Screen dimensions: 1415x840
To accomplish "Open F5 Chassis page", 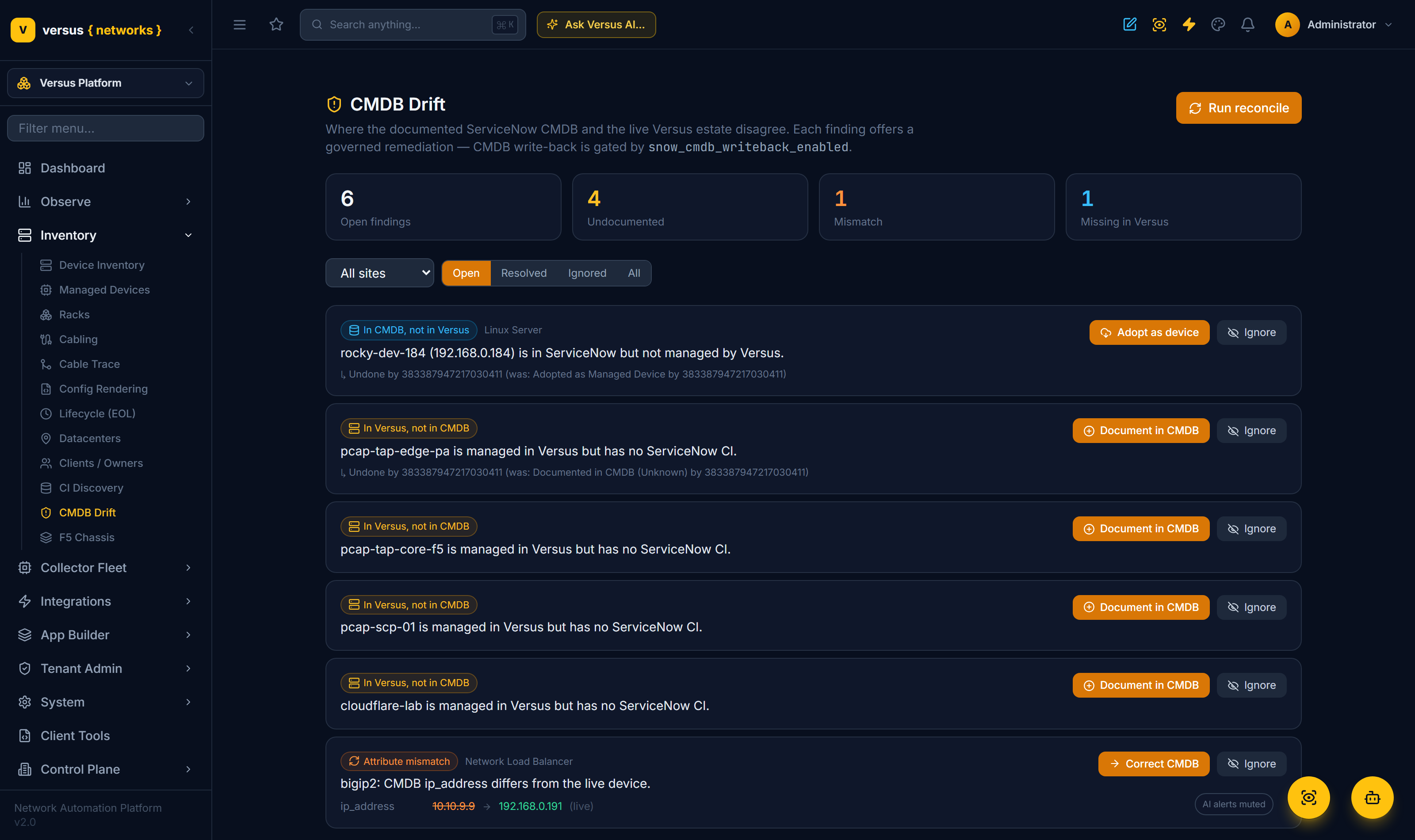I will point(87,537).
